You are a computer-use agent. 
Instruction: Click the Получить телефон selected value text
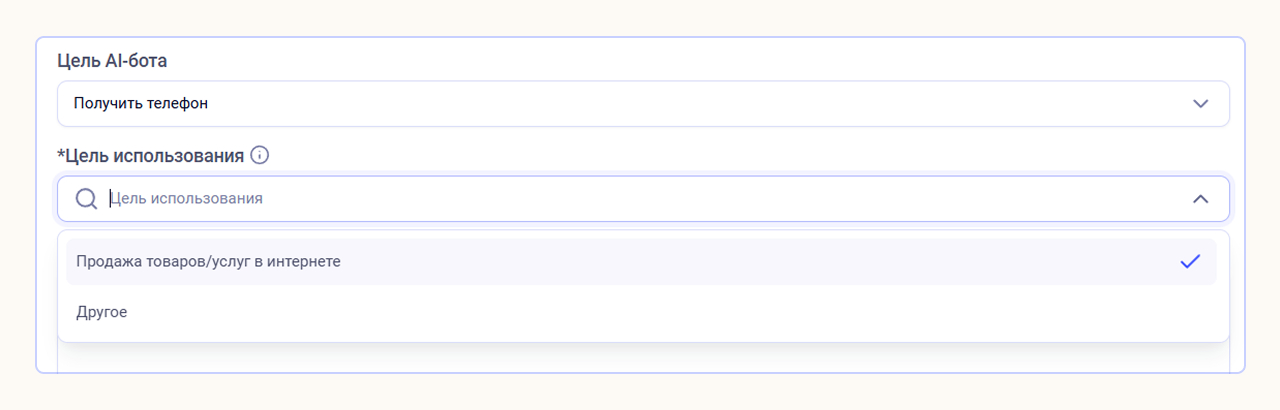coord(141,104)
